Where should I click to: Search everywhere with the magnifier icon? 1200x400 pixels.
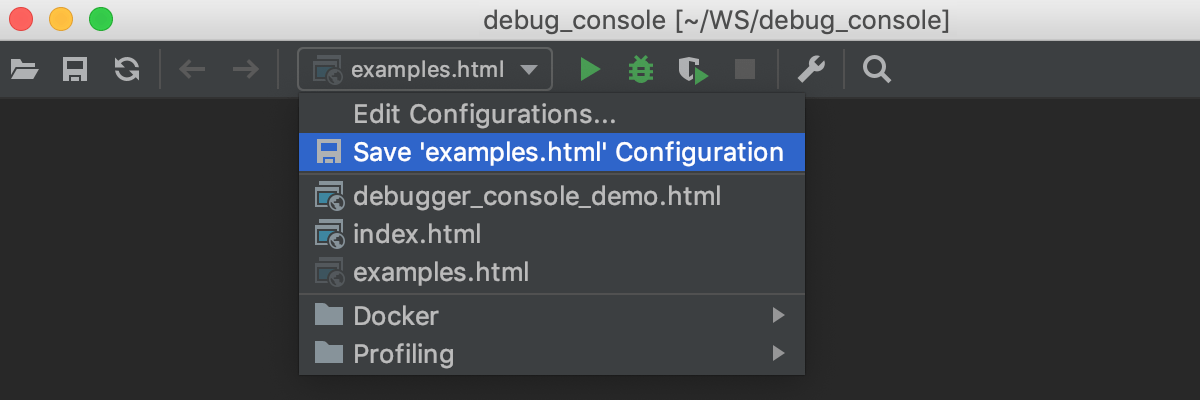(x=877, y=69)
